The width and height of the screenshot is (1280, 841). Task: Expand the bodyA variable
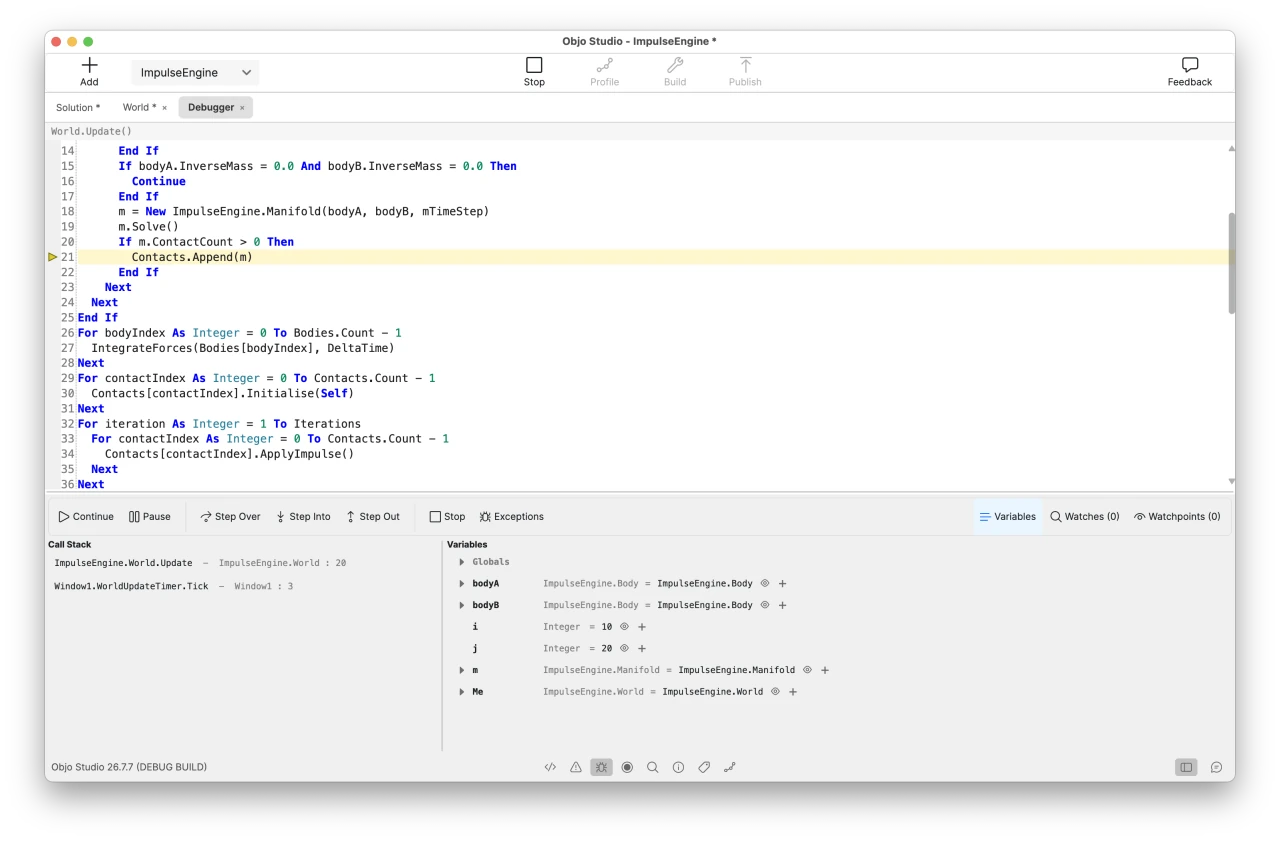click(x=462, y=583)
